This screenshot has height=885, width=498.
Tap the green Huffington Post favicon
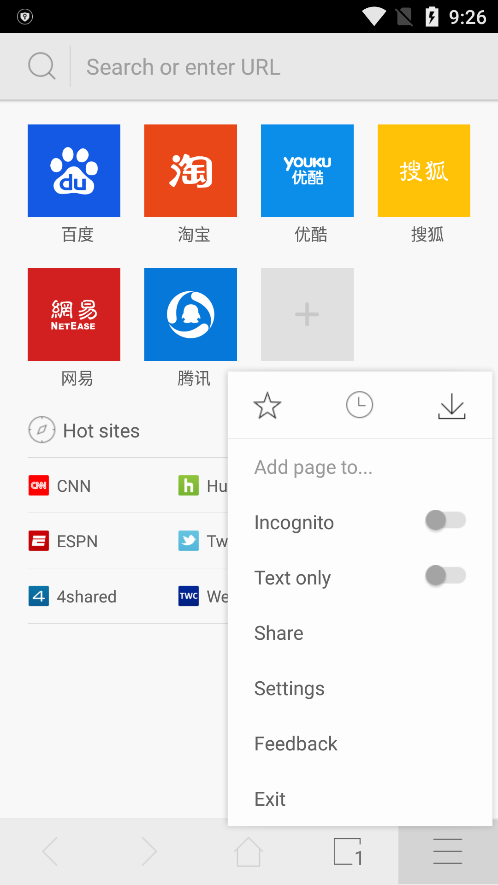click(189, 485)
